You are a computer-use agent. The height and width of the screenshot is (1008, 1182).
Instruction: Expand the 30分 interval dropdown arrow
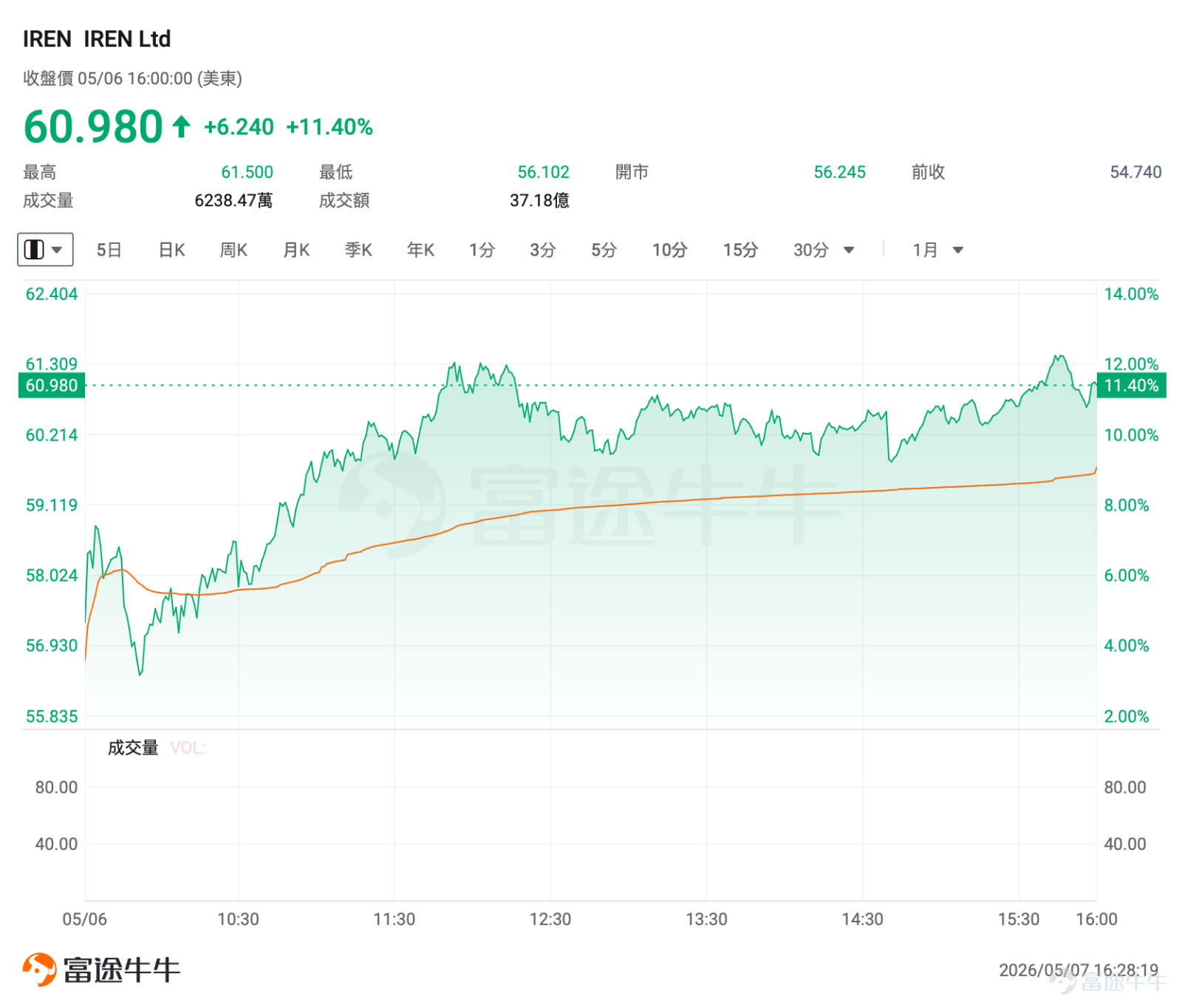849,251
